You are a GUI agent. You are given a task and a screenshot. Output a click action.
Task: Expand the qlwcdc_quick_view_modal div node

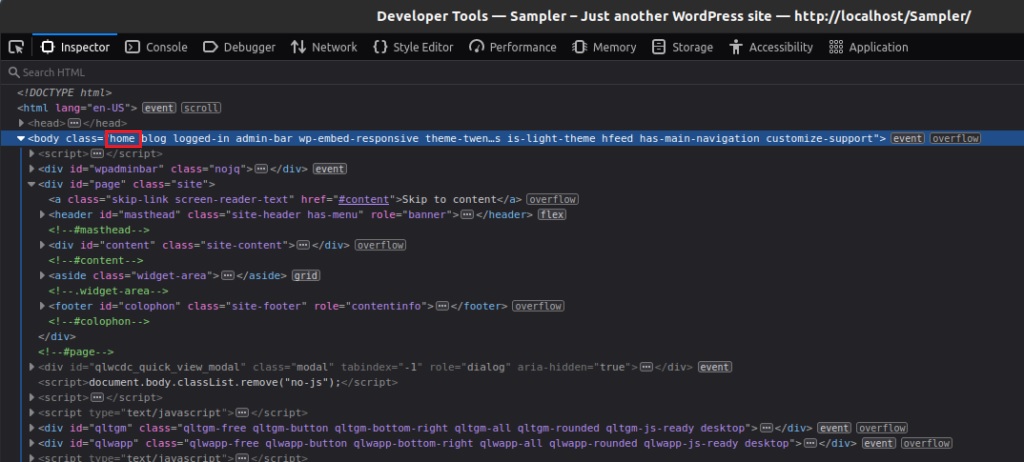point(32,367)
